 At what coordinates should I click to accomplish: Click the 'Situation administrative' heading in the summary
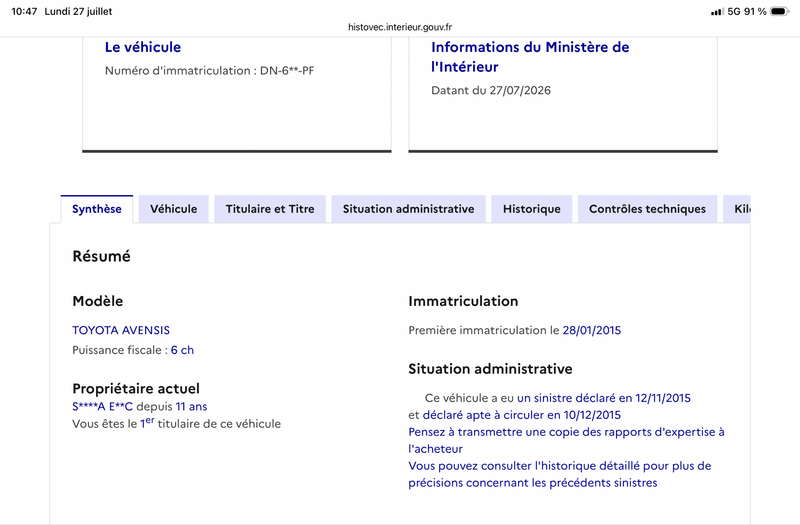(490, 369)
